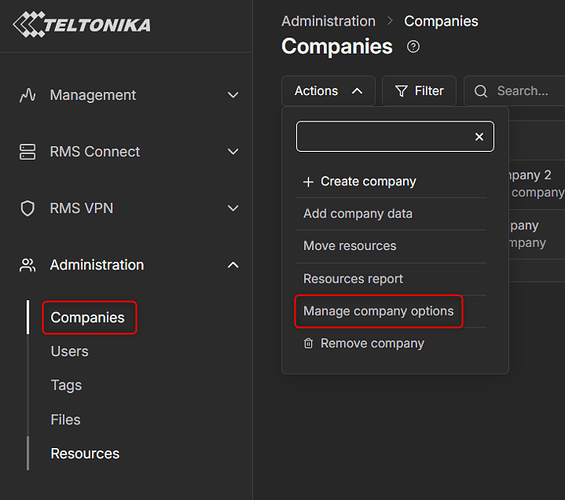The width and height of the screenshot is (565, 500).
Task: Expand the RMS Connect section chevron
Action: [x=233, y=152]
